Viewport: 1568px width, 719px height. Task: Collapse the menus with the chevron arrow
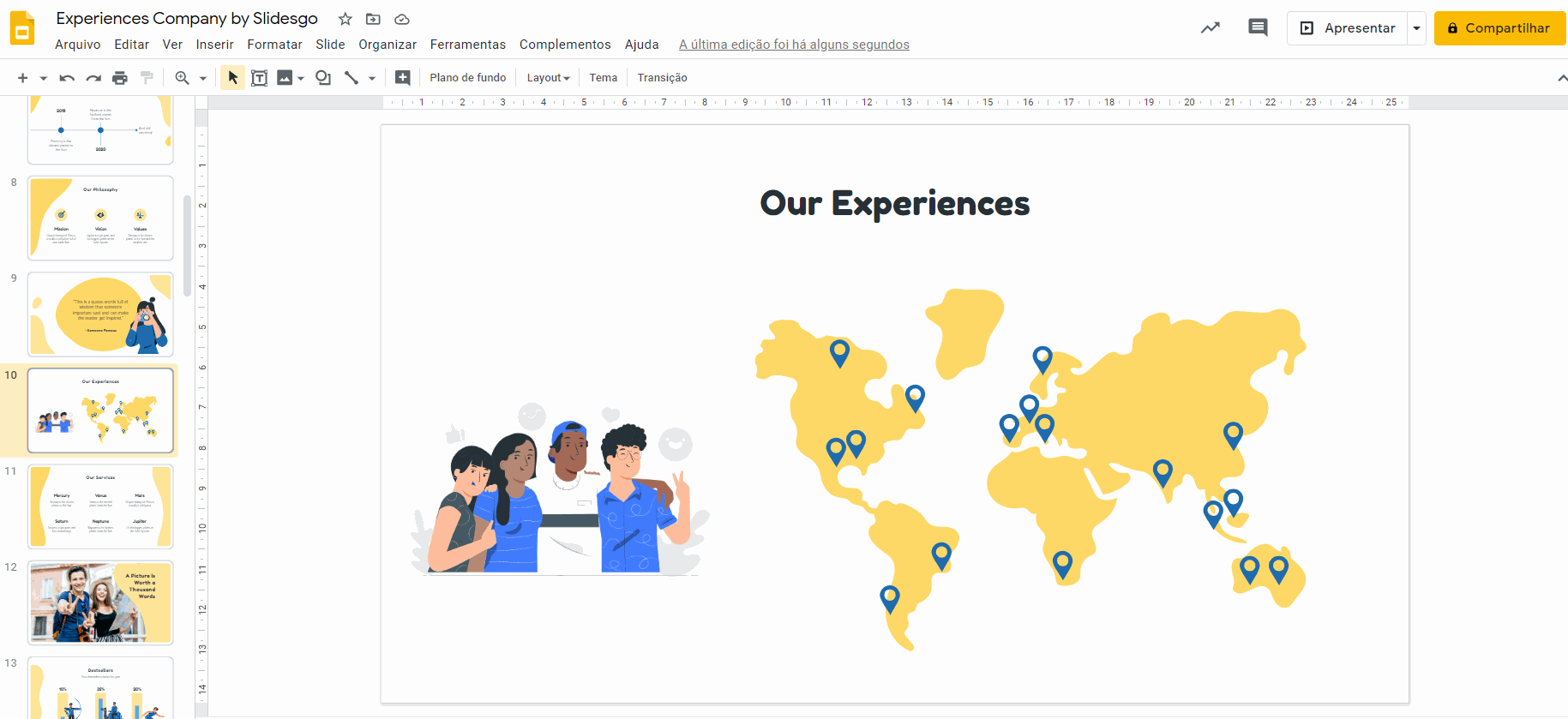1562,78
